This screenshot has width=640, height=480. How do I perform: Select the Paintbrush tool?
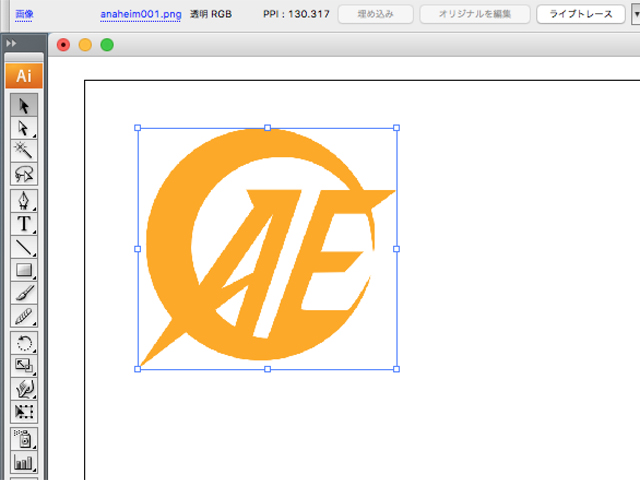(x=24, y=293)
